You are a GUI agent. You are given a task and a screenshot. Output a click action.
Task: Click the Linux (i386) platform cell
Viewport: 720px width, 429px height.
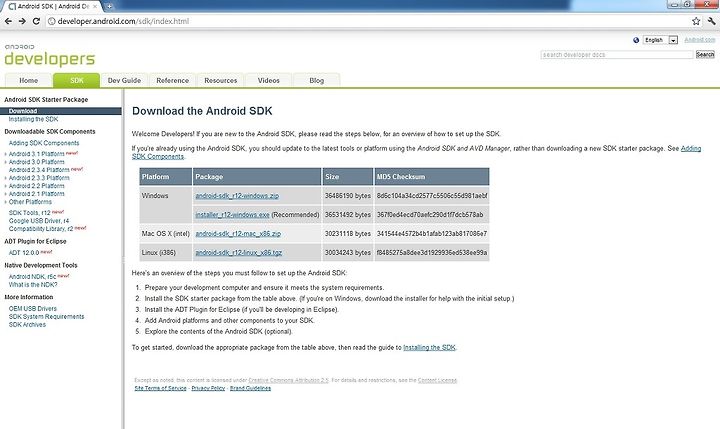tap(166, 253)
